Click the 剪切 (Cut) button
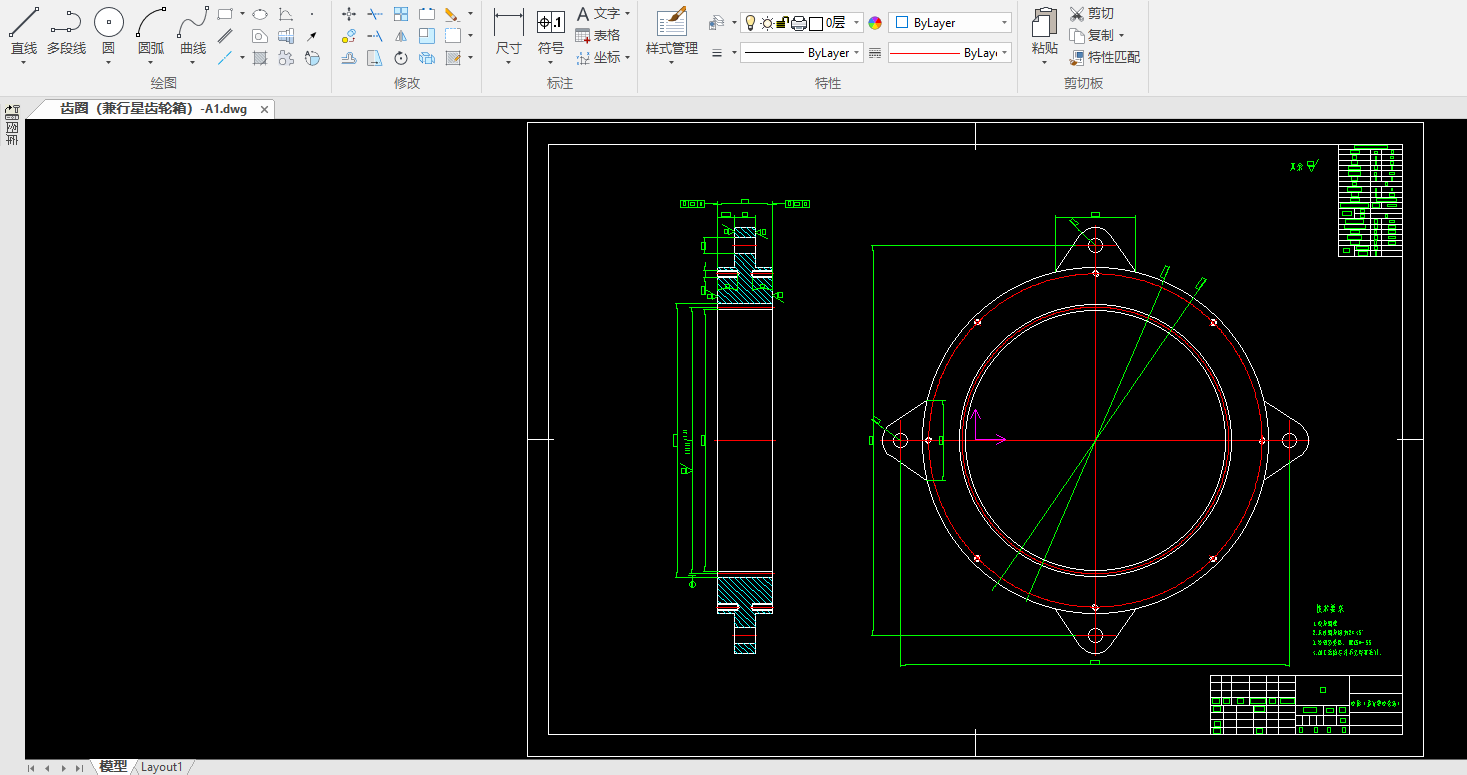The width and height of the screenshot is (1467, 775). tap(1091, 14)
